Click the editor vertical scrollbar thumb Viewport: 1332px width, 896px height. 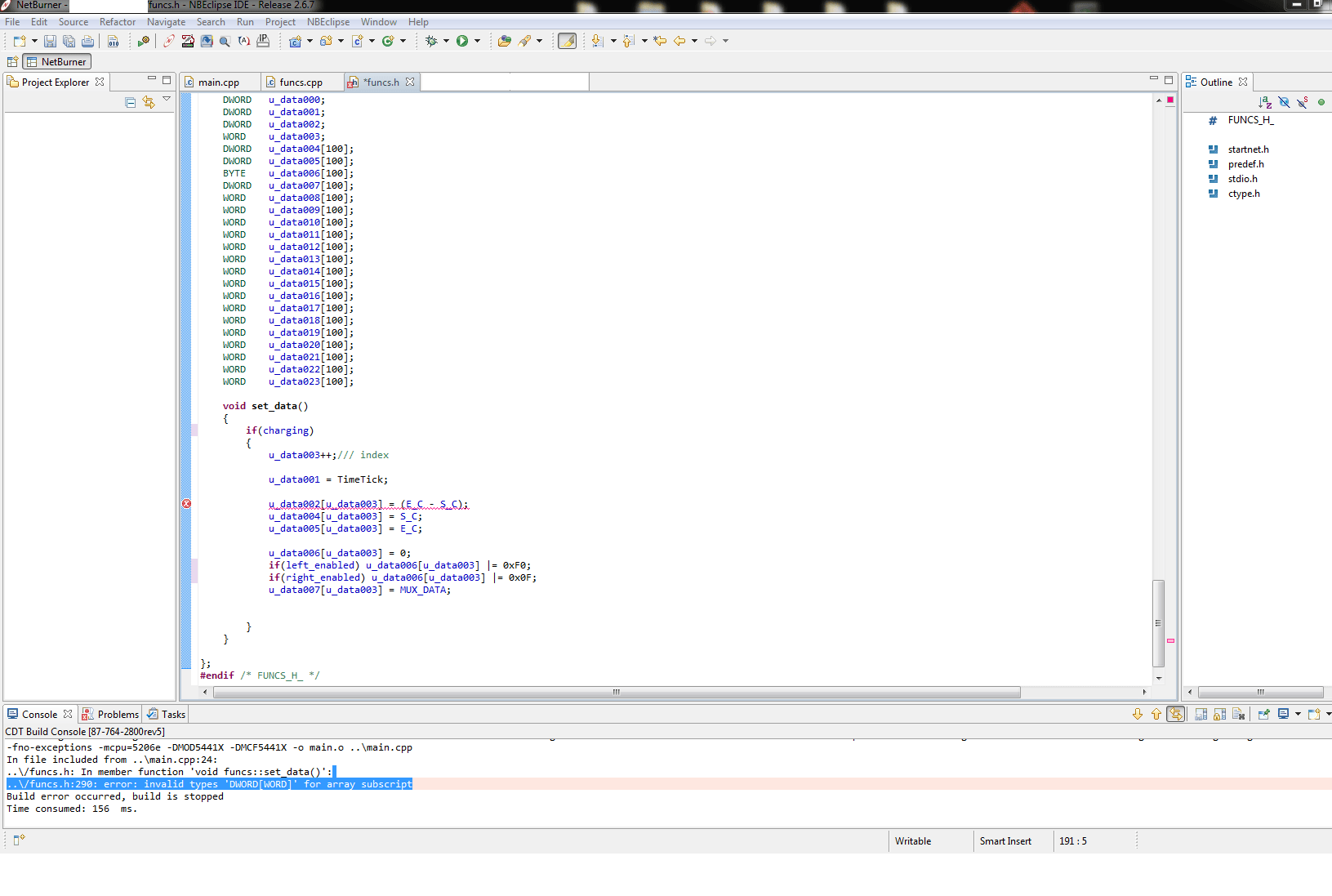(x=1158, y=623)
